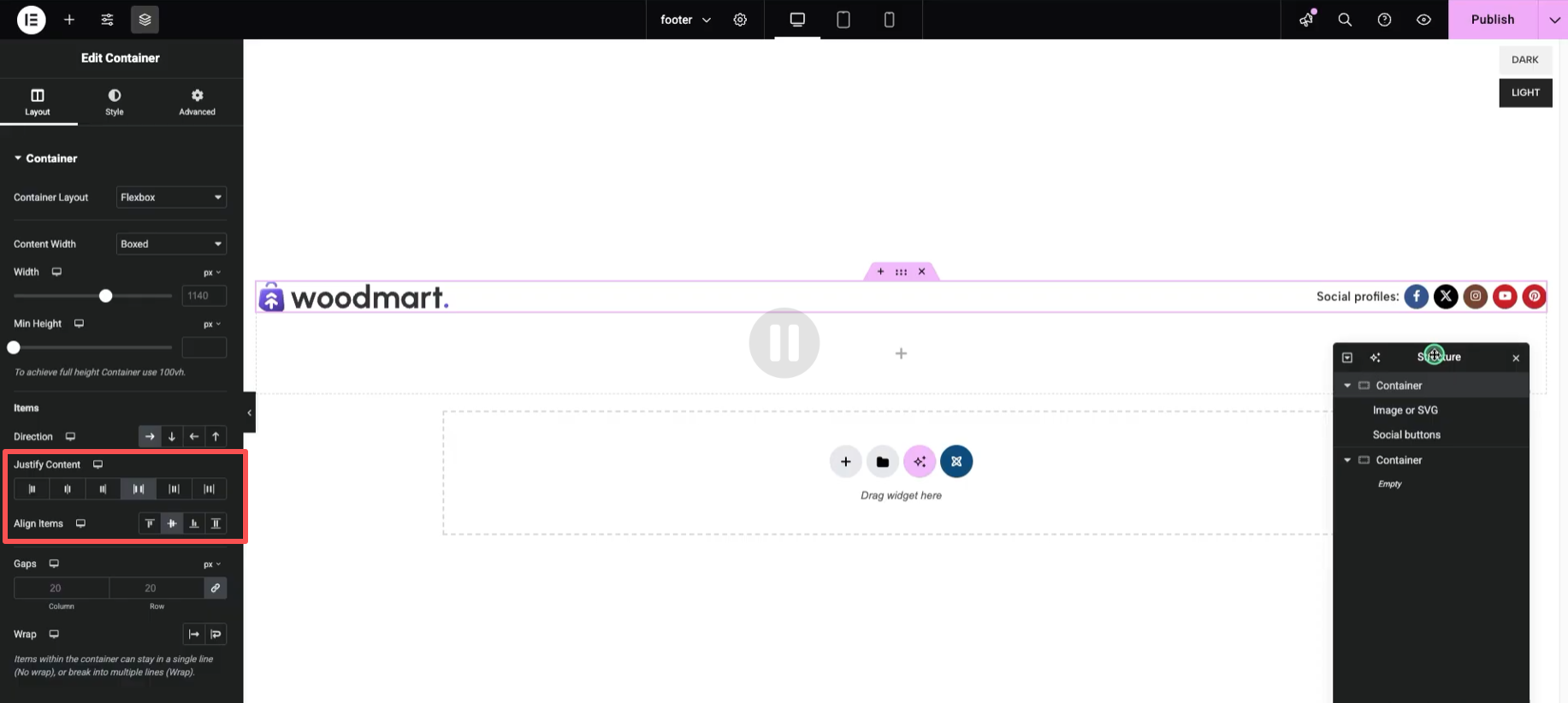Toggle the linked gaps values icon
This screenshot has width=1568, height=703.
pos(216,588)
